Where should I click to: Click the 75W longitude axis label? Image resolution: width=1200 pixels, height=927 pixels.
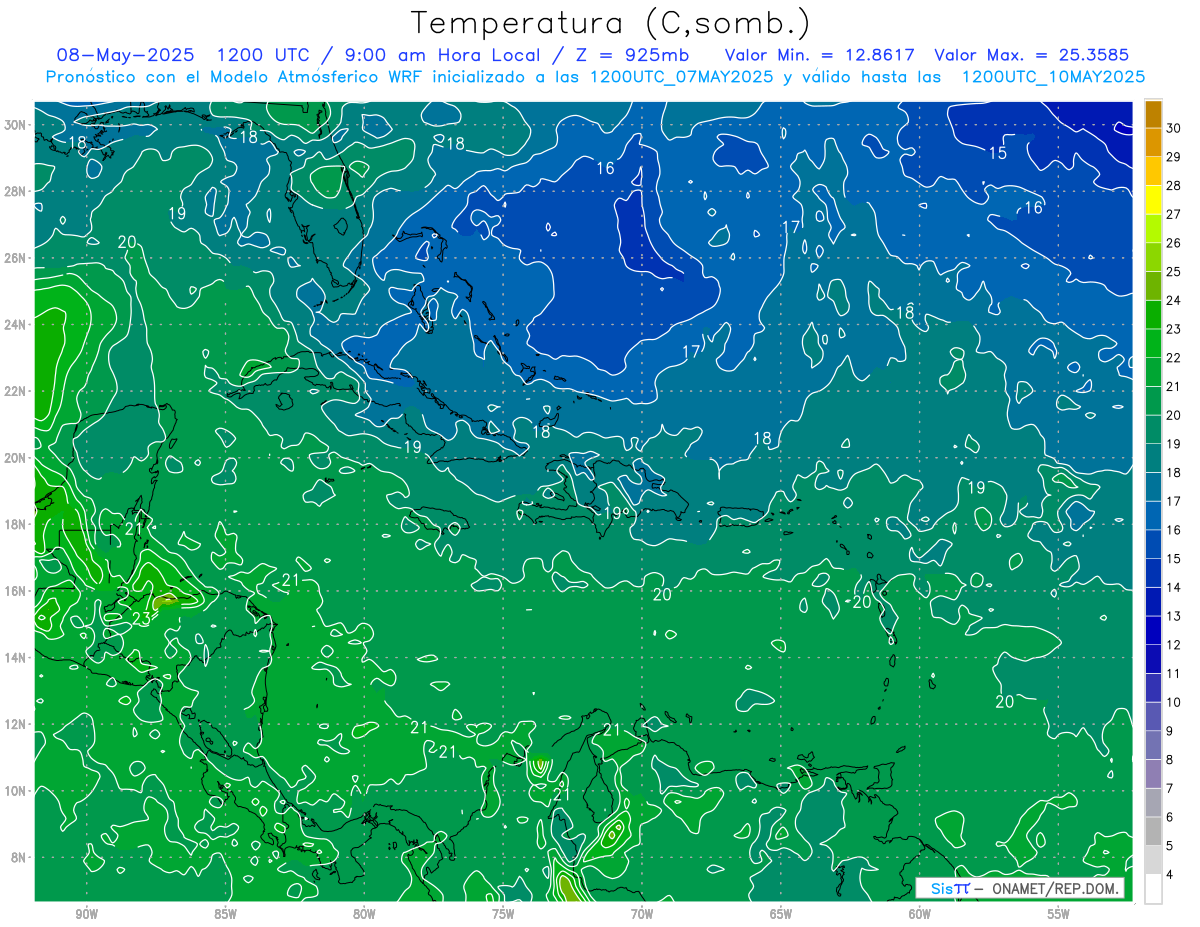click(503, 915)
